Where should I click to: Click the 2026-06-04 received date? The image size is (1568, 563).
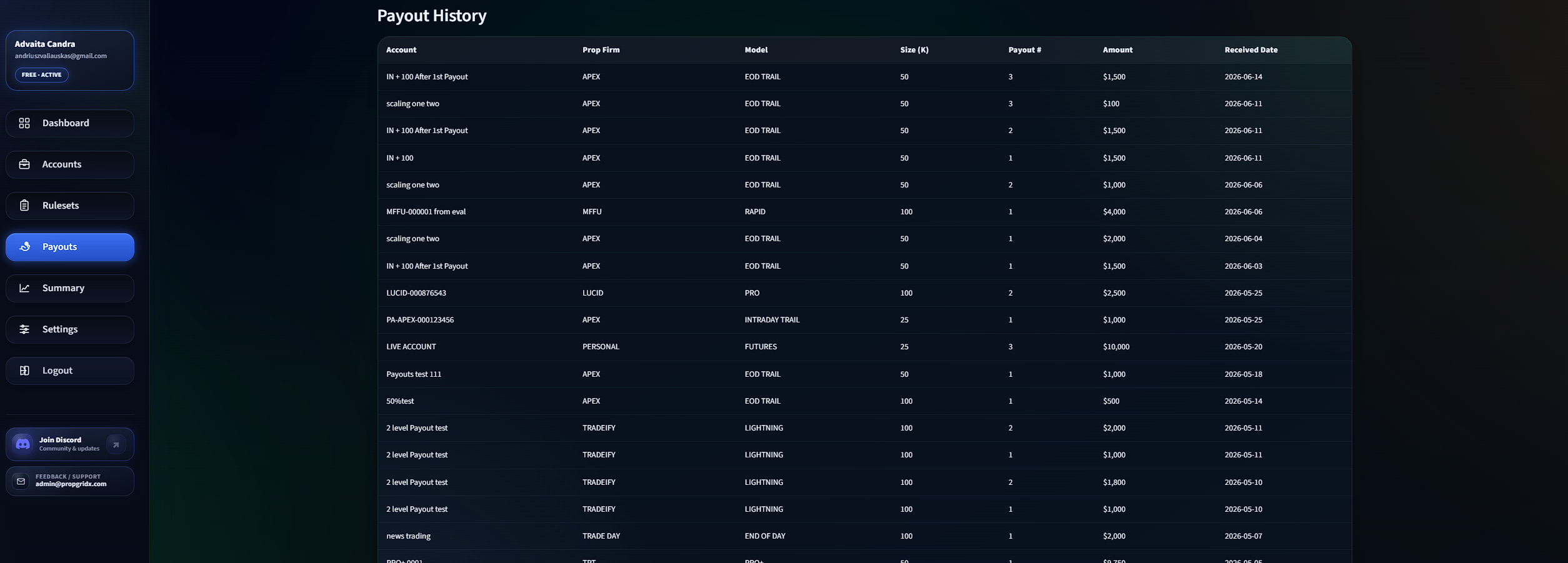pyautogui.click(x=1244, y=239)
